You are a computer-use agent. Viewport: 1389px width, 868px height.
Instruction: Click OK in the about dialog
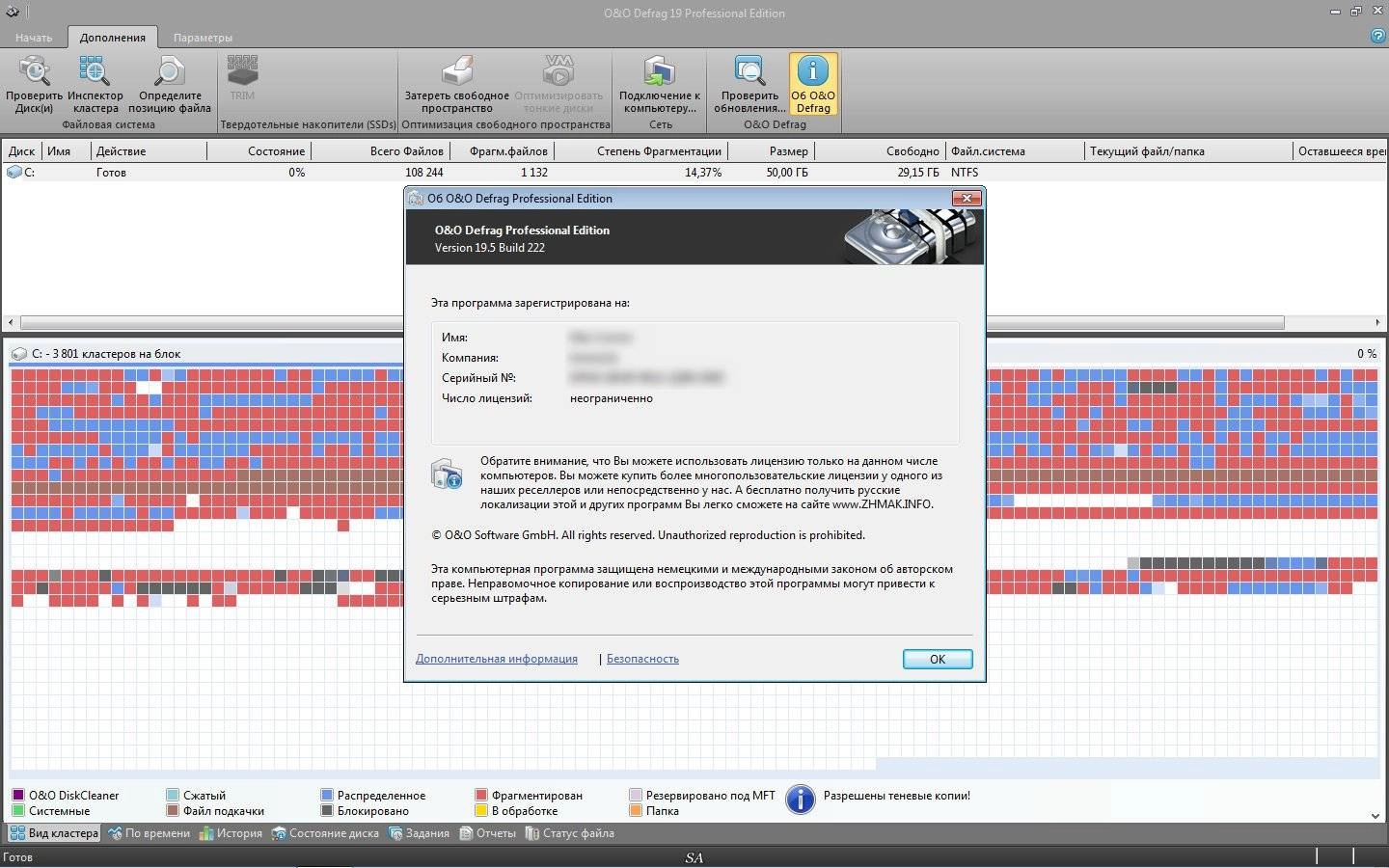938,659
